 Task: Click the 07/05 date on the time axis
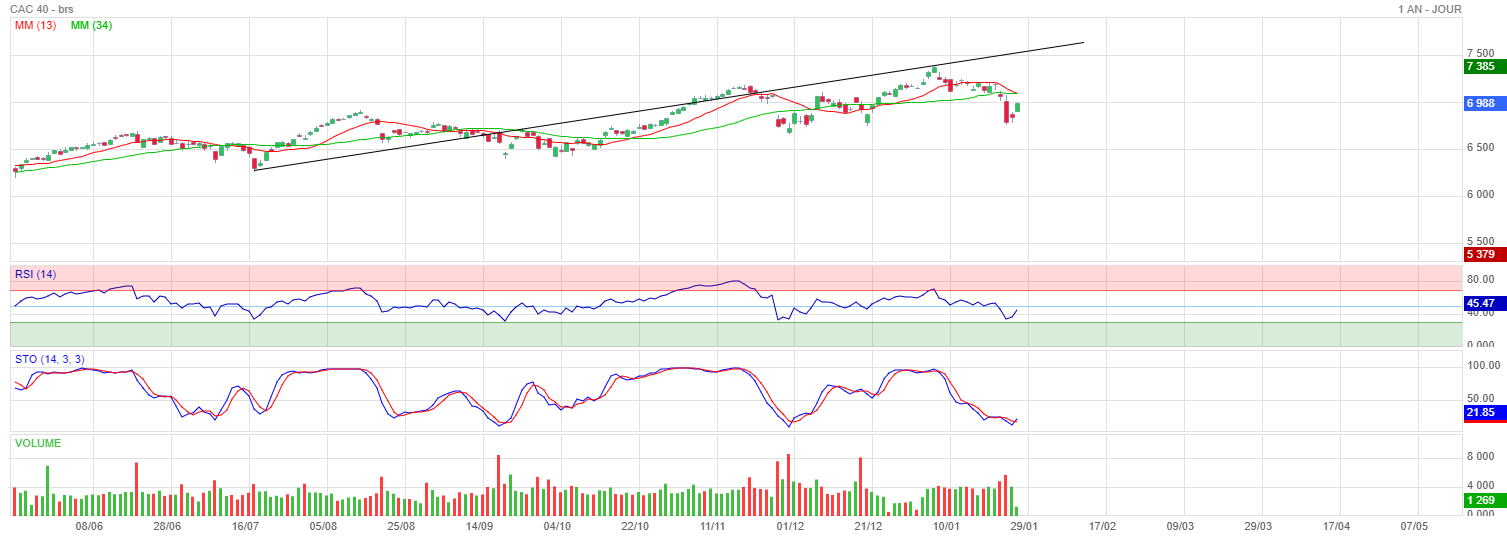(x=1414, y=526)
